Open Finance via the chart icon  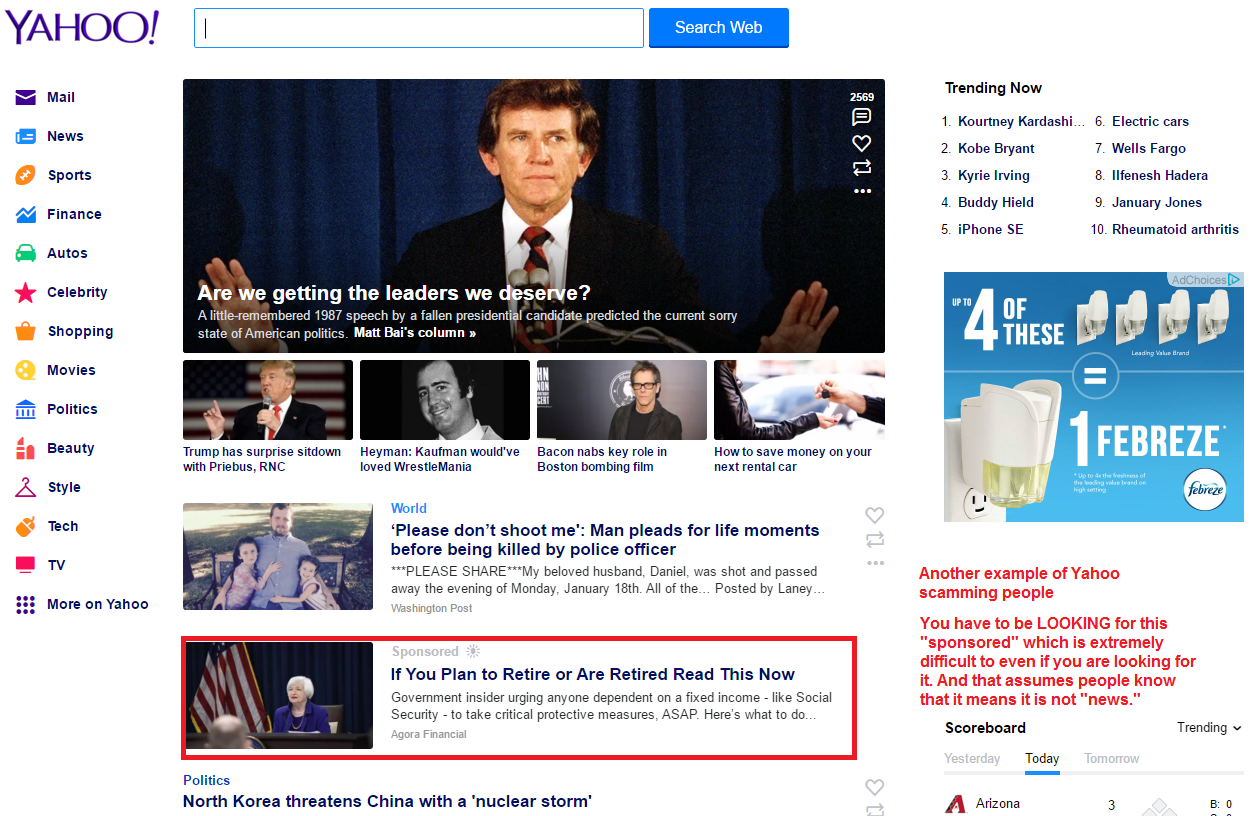[x=26, y=214]
